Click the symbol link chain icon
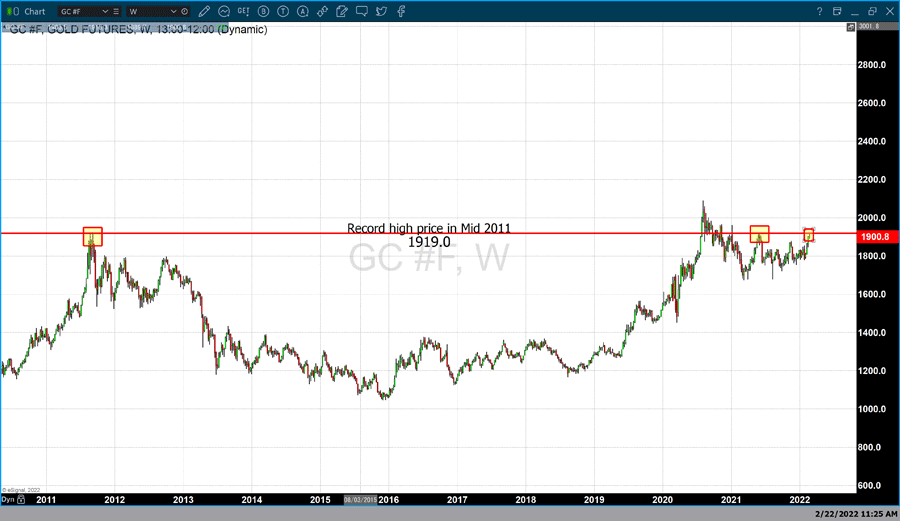 (x=322, y=11)
